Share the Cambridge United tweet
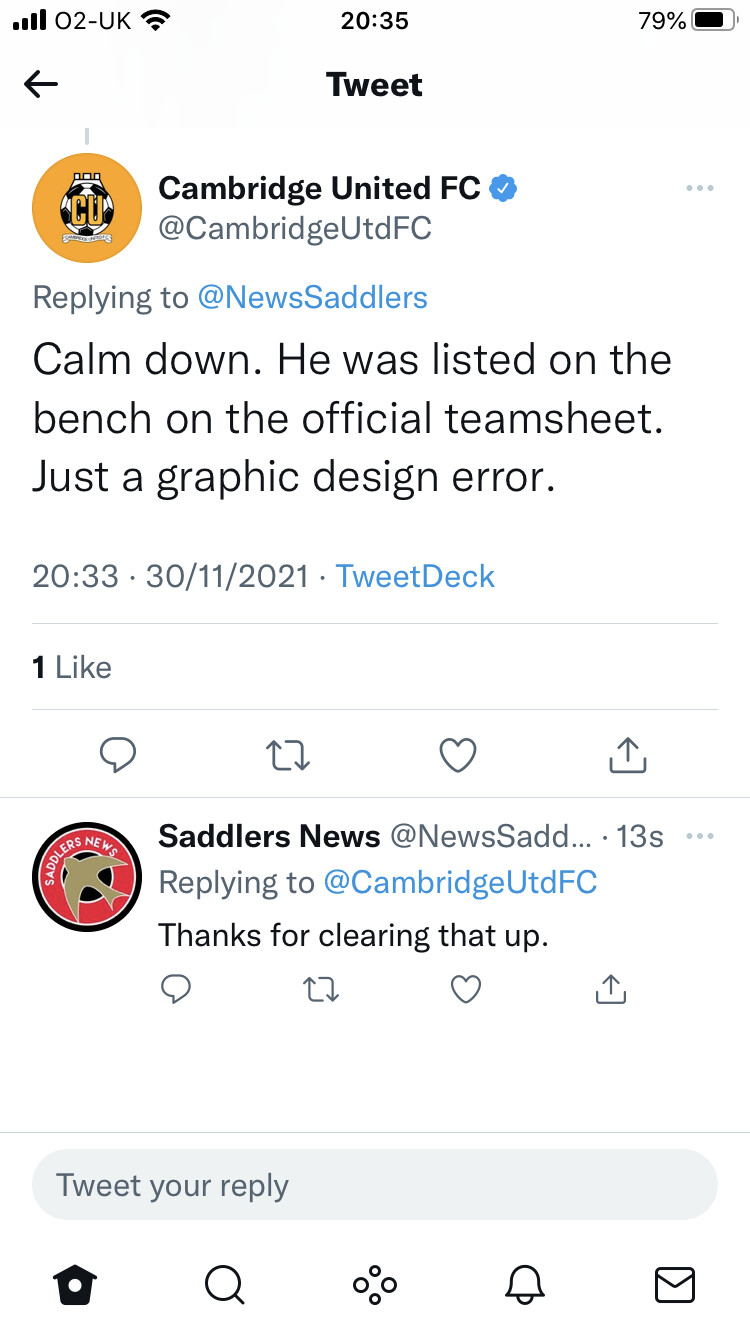The width and height of the screenshot is (750, 1334). (x=629, y=755)
